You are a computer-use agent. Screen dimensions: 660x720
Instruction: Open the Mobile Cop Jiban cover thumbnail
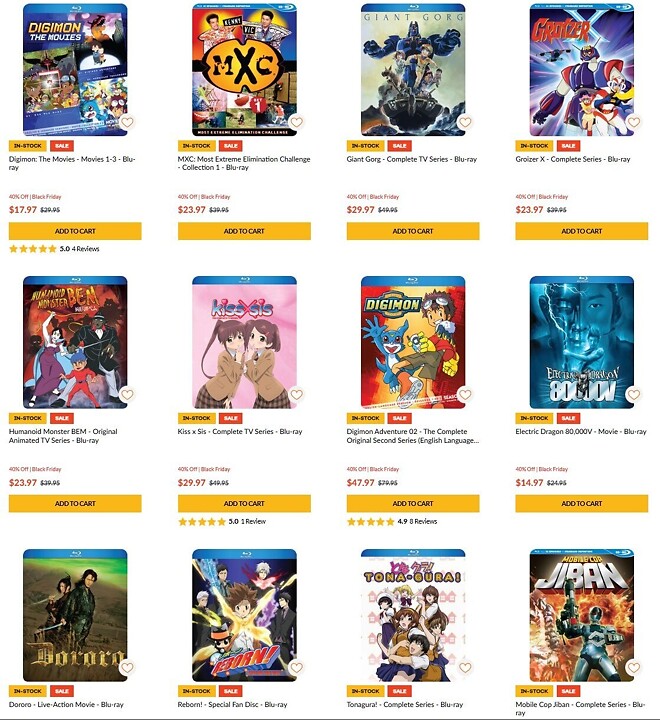click(581, 615)
